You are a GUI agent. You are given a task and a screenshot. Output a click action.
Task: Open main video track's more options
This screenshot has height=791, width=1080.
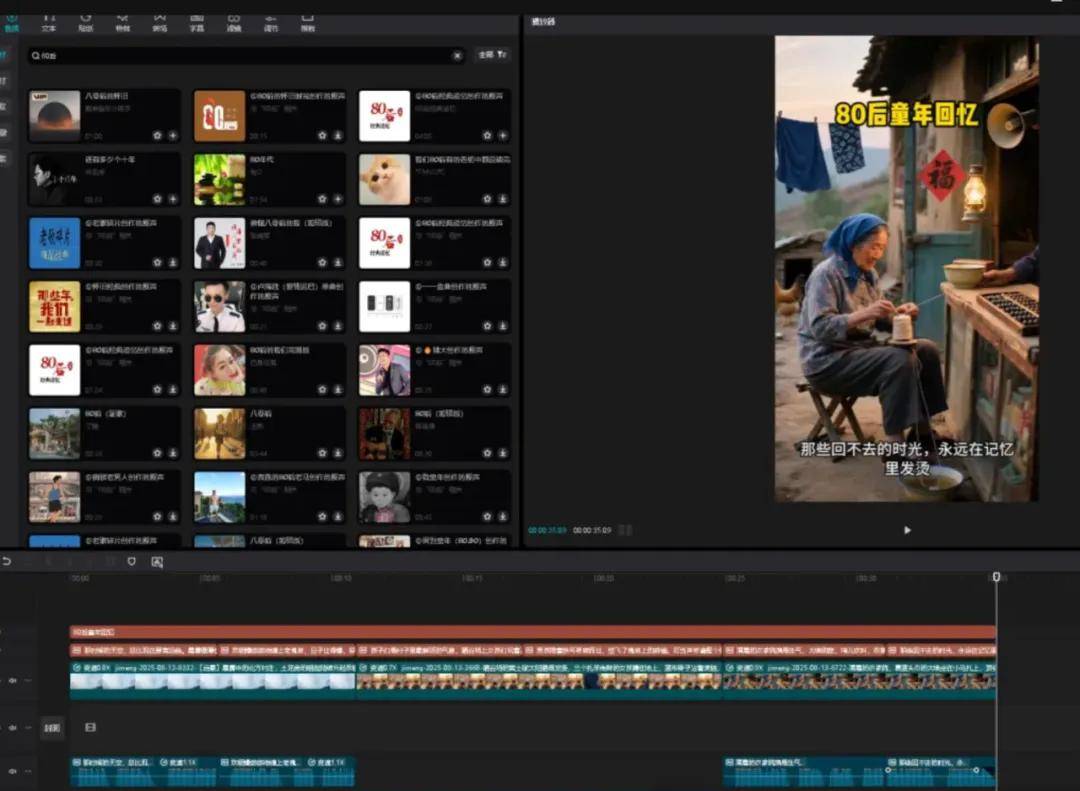click(28, 680)
